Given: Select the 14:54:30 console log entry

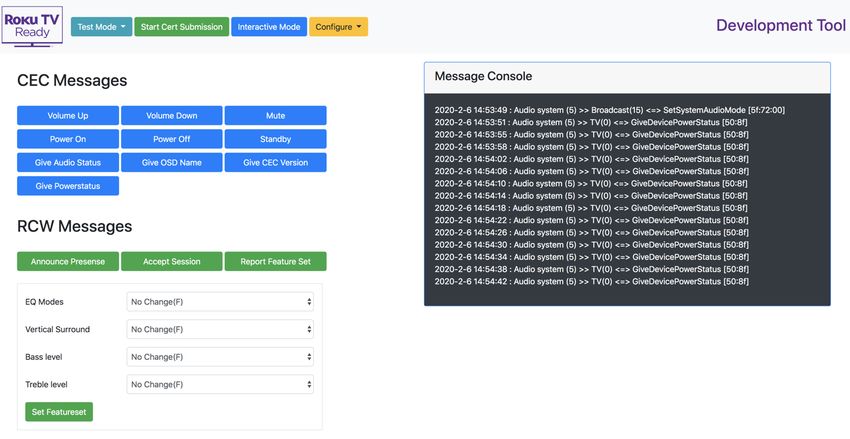Looking at the screenshot, I should 591,245.
